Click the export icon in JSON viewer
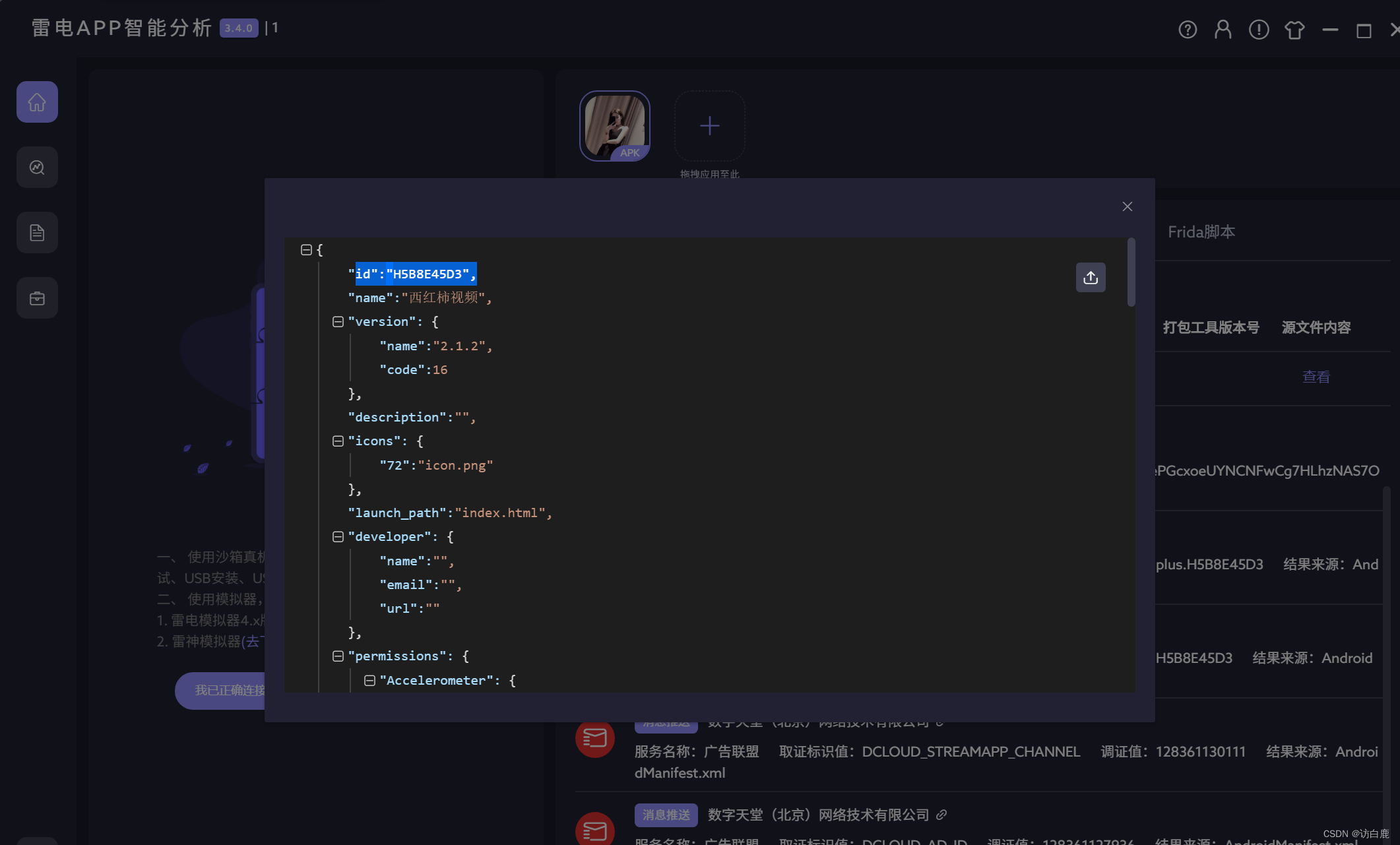The width and height of the screenshot is (1400, 845). pyautogui.click(x=1091, y=278)
